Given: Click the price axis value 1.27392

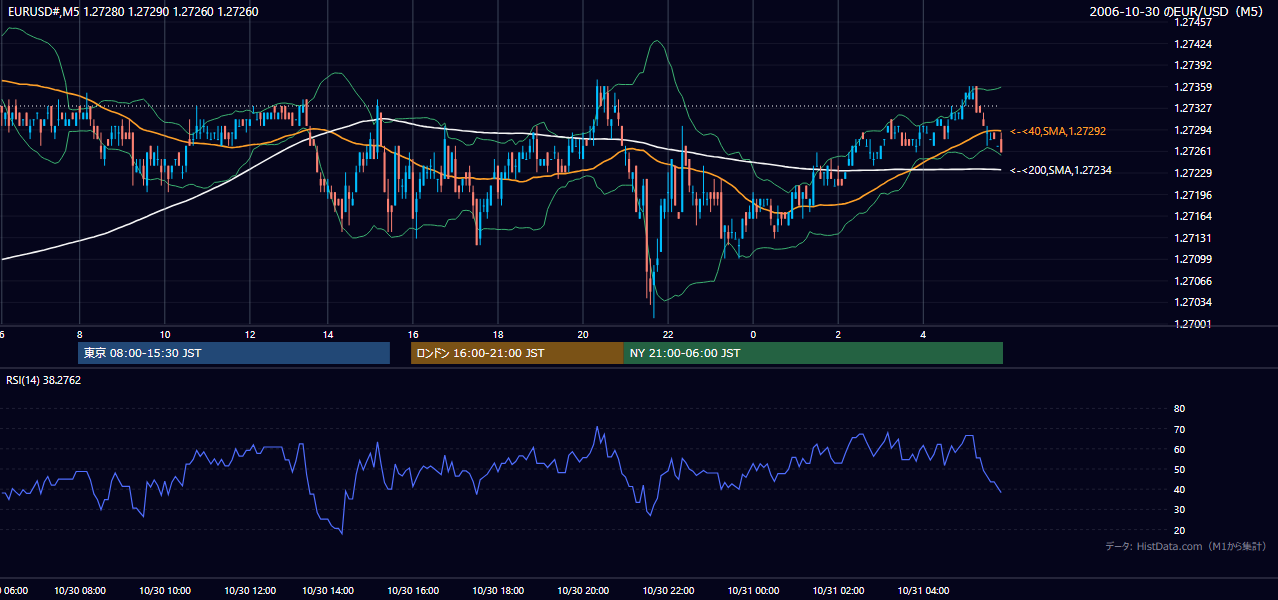Looking at the screenshot, I should point(1192,65).
